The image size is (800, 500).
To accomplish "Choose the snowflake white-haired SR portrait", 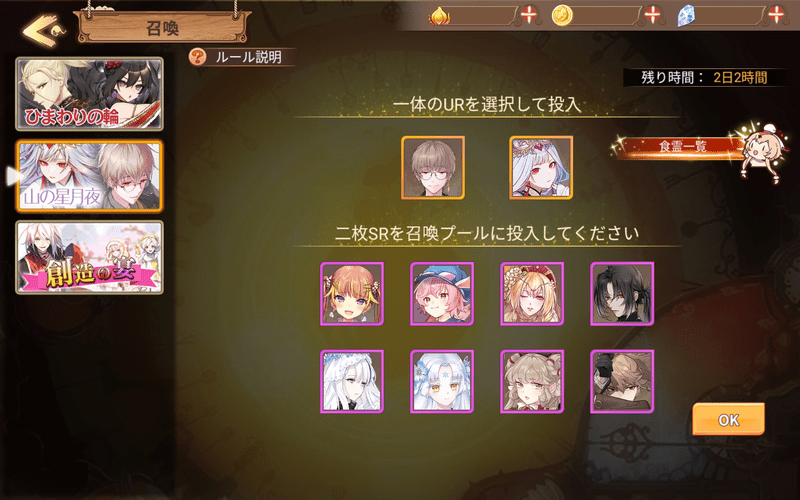I will pos(442,381).
